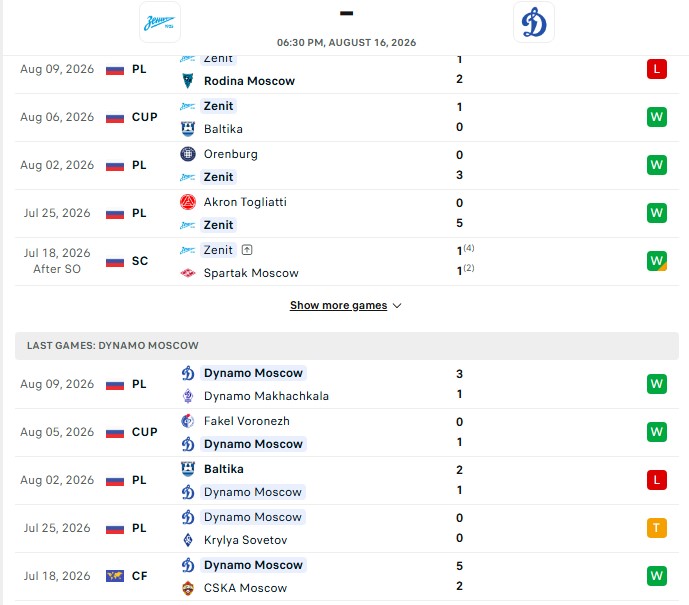Click Baltika crest in Aug 02 Dynamo match
689x605 pixels.
click(x=188, y=469)
